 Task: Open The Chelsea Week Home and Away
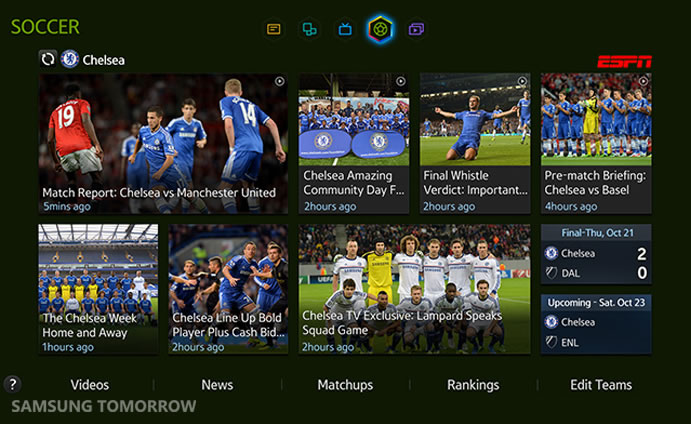[98, 289]
